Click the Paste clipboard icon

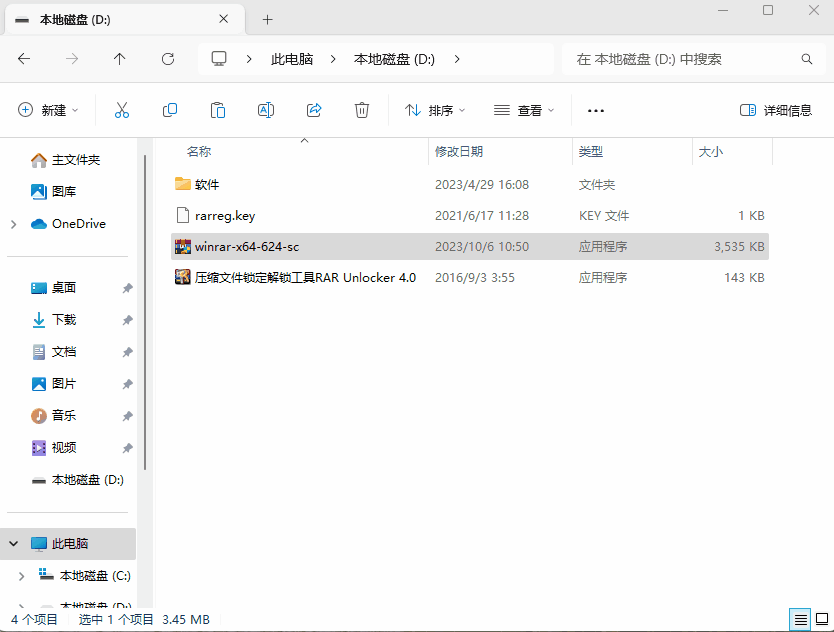pyautogui.click(x=218, y=110)
